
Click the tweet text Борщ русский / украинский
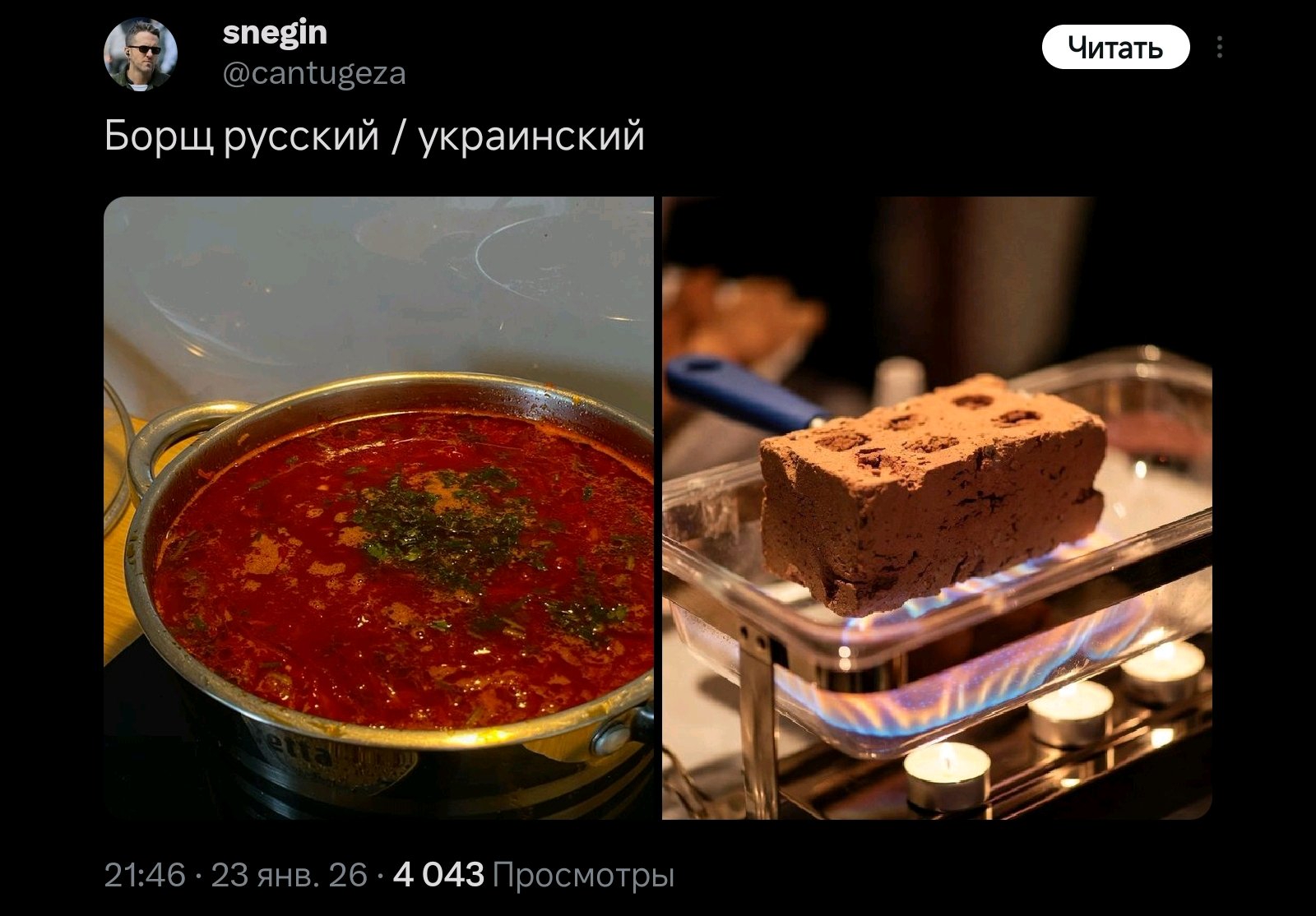[x=374, y=136]
